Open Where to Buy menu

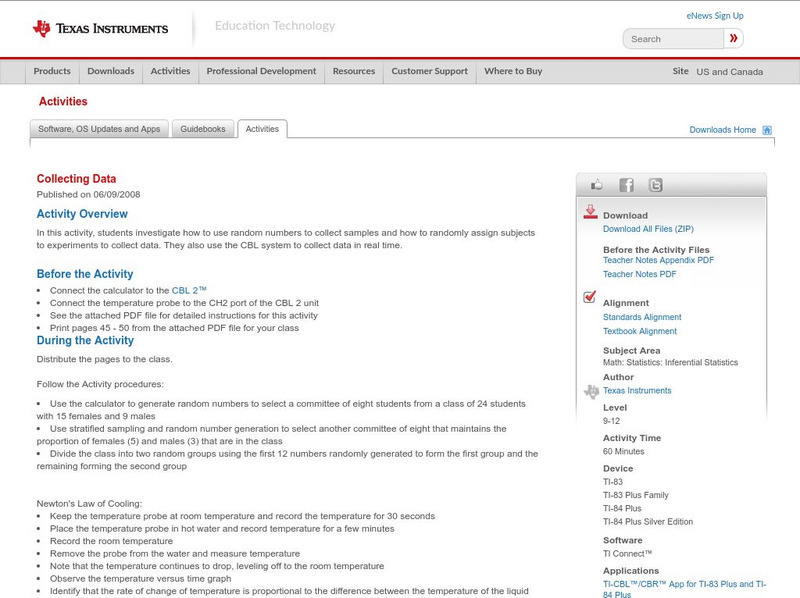pos(513,71)
